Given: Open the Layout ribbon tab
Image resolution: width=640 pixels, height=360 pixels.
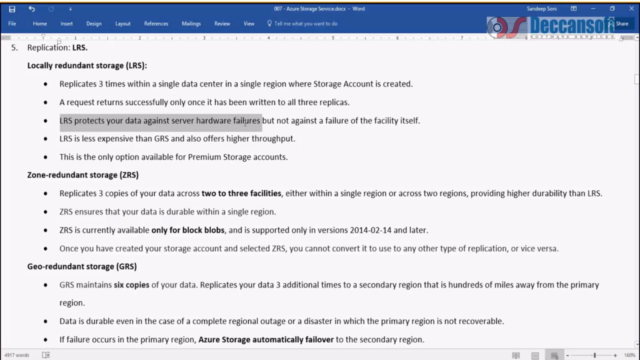Looking at the screenshot, I should [x=123, y=24].
